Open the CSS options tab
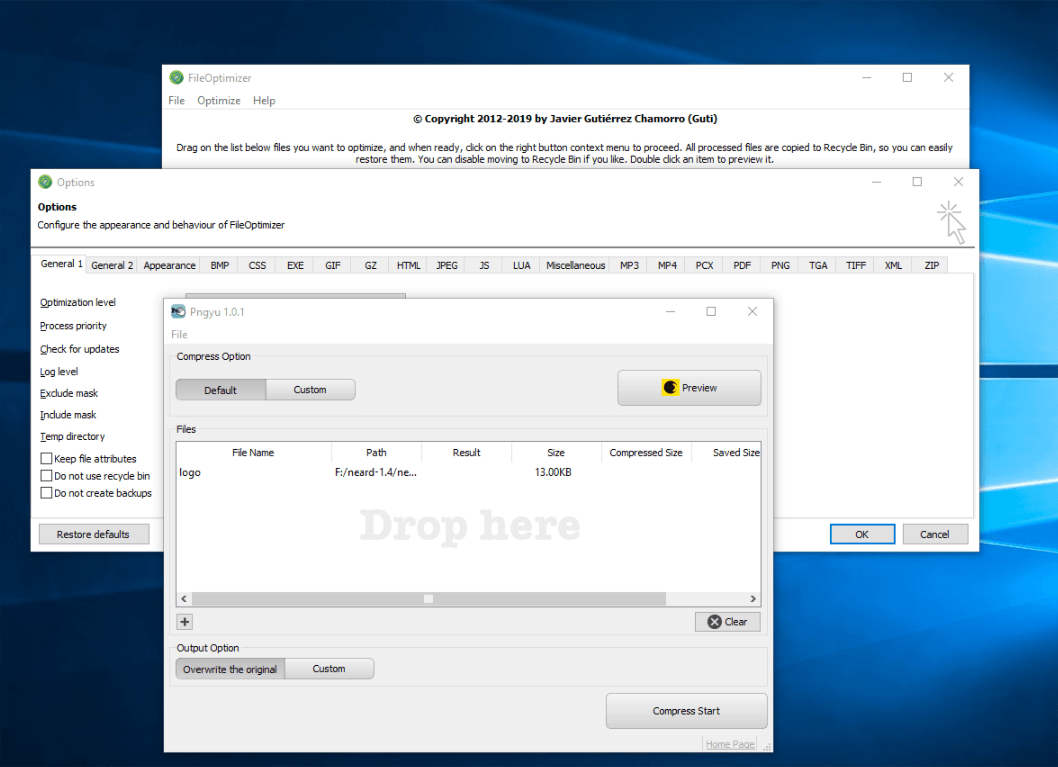1058x767 pixels. tap(257, 266)
